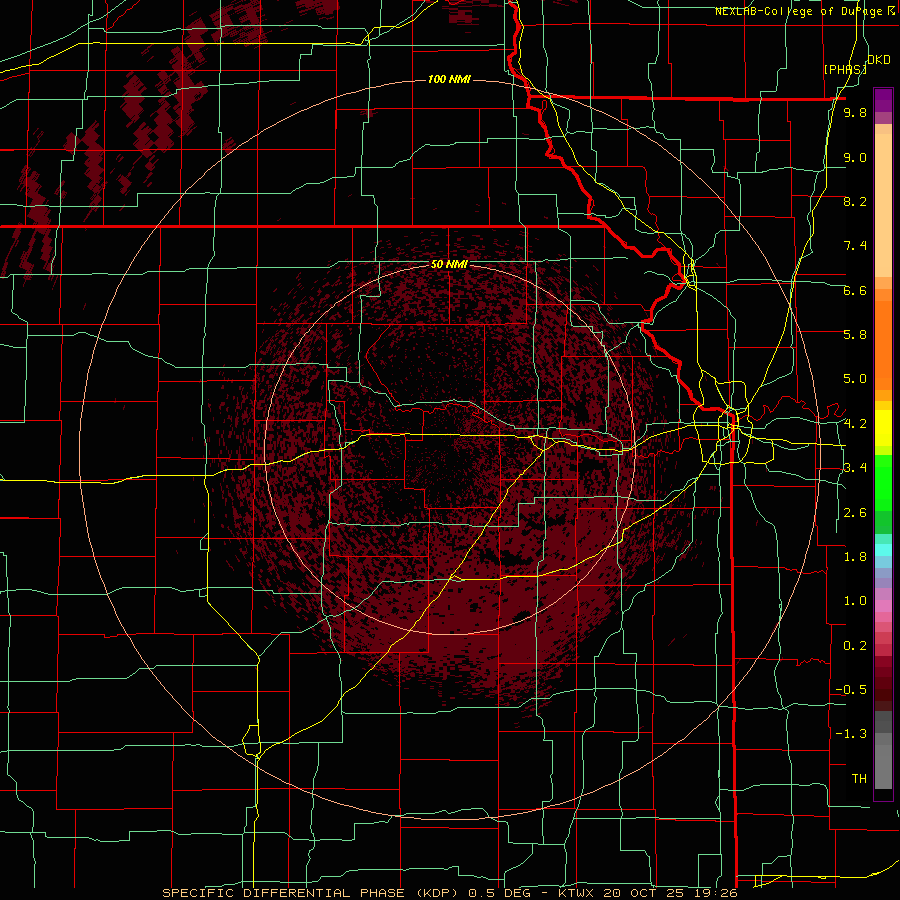Image resolution: width=900 pixels, height=900 pixels.
Task: Click the Specific Differential Phase caption
Action: (449, 893)
